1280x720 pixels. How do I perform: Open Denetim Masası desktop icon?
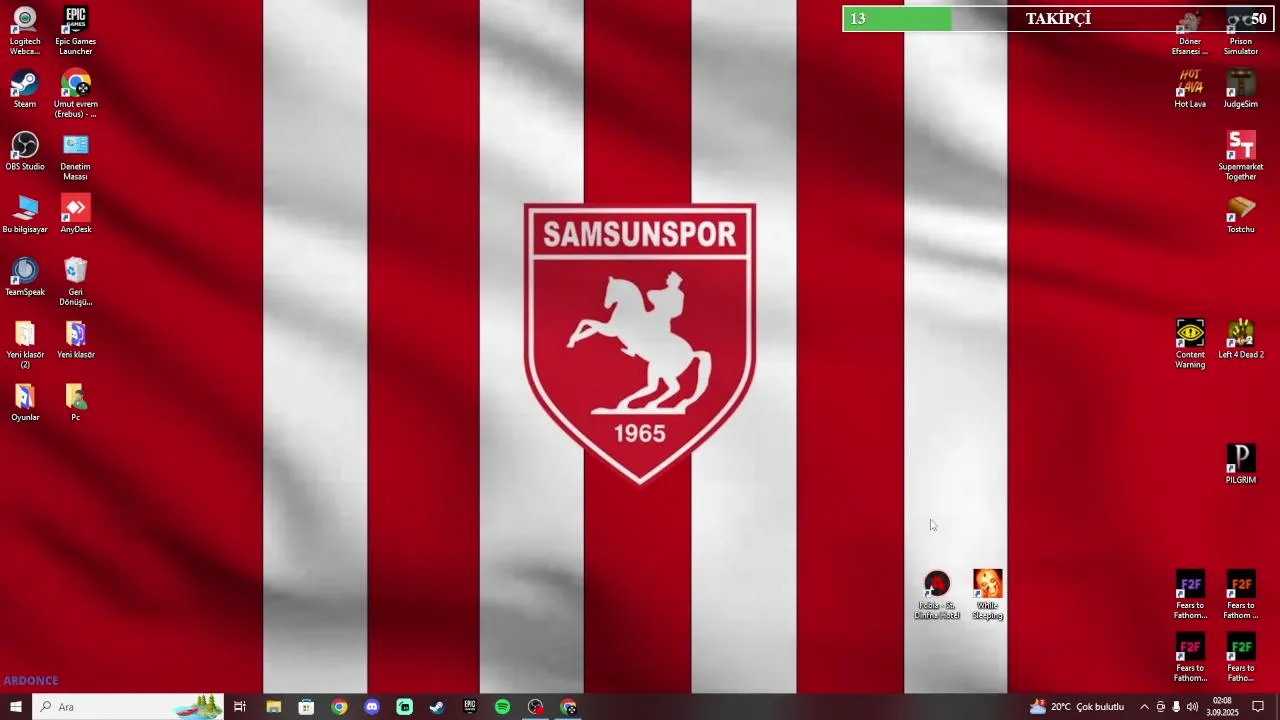[75, 157]
